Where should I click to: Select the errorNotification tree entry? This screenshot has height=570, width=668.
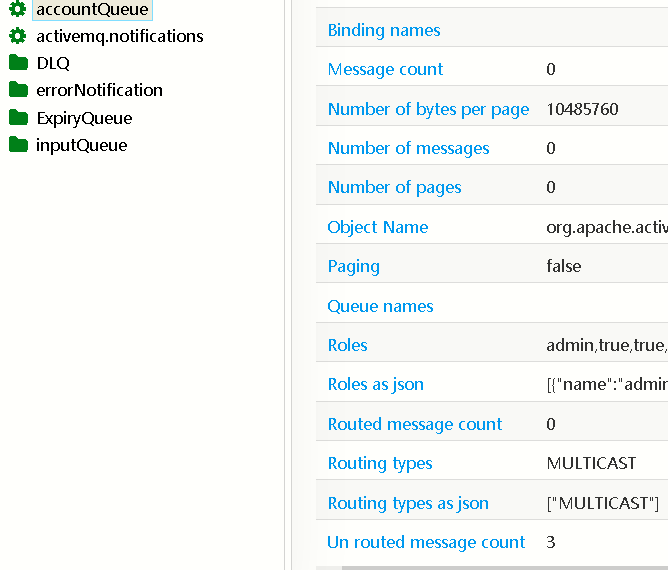pos(99,90)
